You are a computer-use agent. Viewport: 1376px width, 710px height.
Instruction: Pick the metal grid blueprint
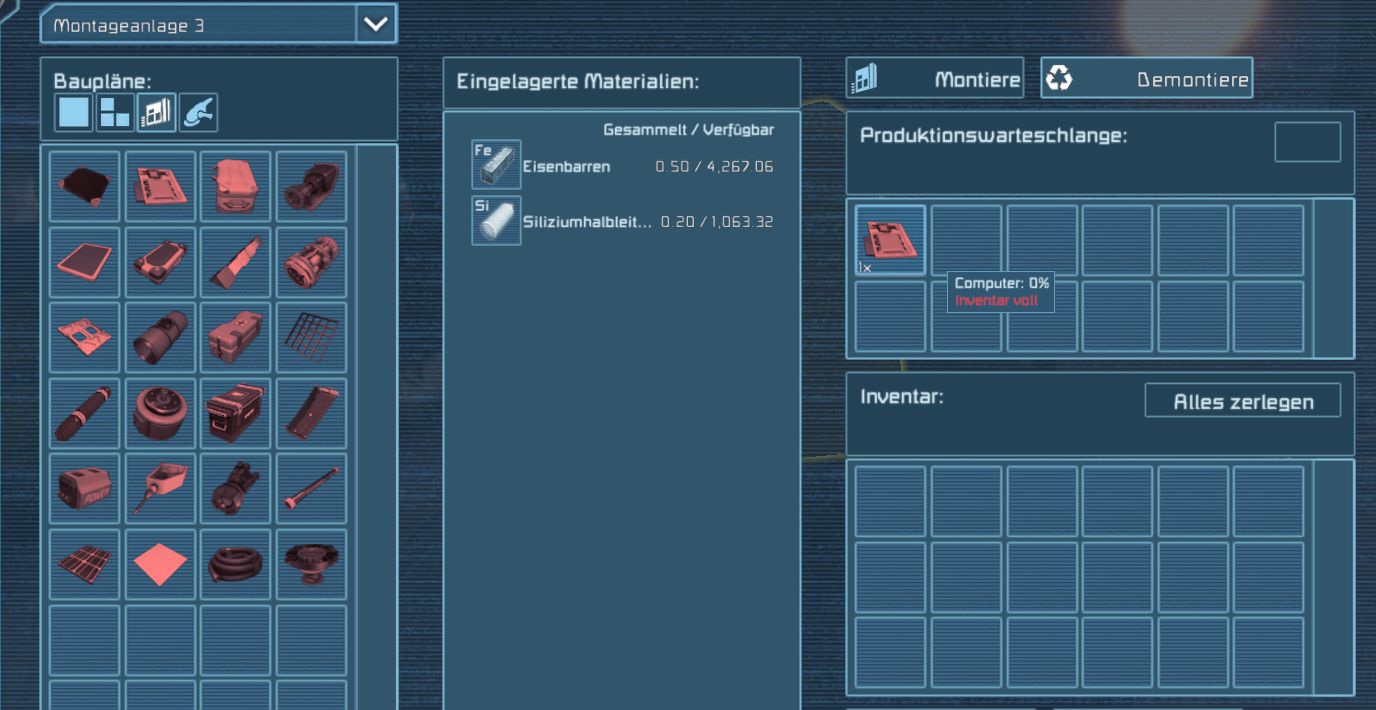311,337
